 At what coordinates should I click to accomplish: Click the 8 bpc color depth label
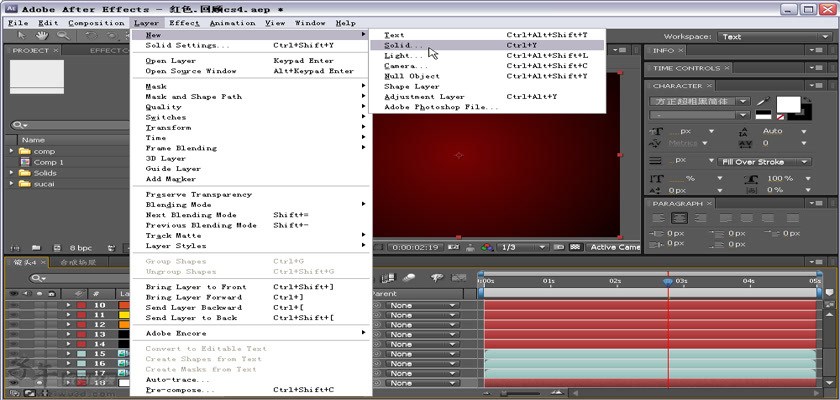(81, 248)
